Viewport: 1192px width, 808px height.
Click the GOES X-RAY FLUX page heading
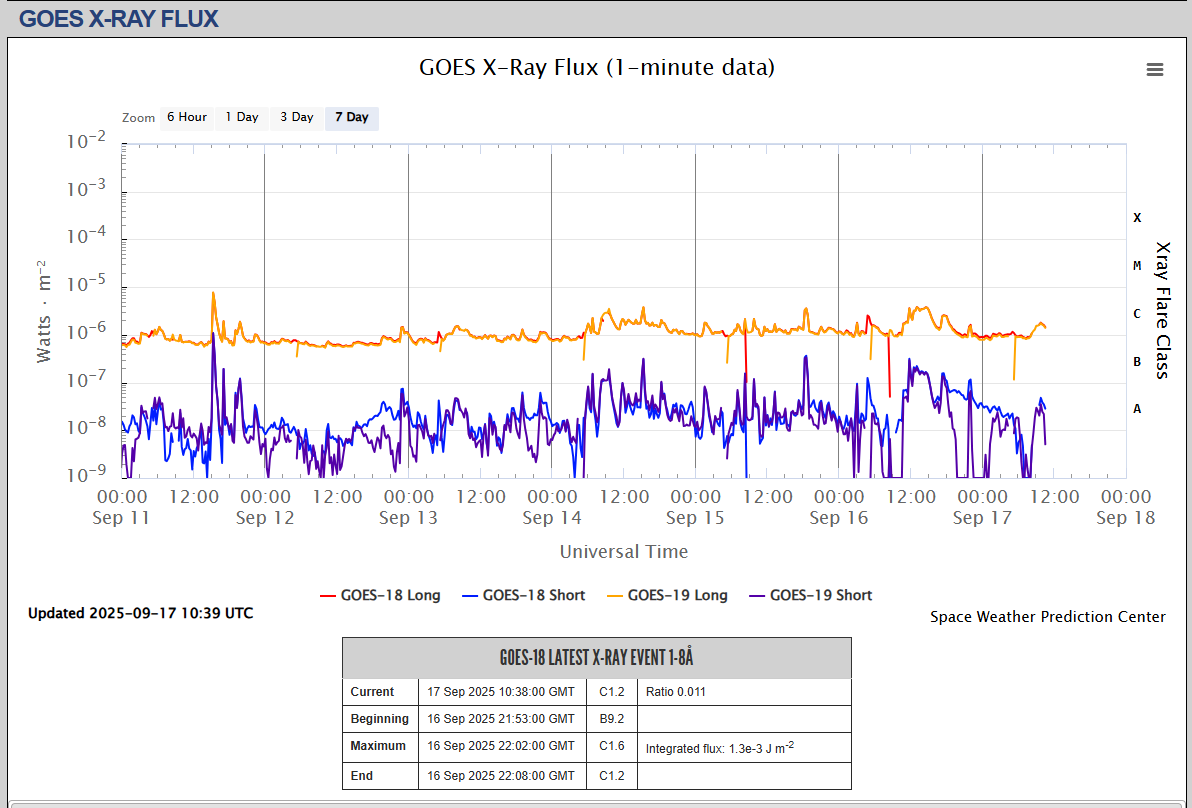[x=119, y=18]
